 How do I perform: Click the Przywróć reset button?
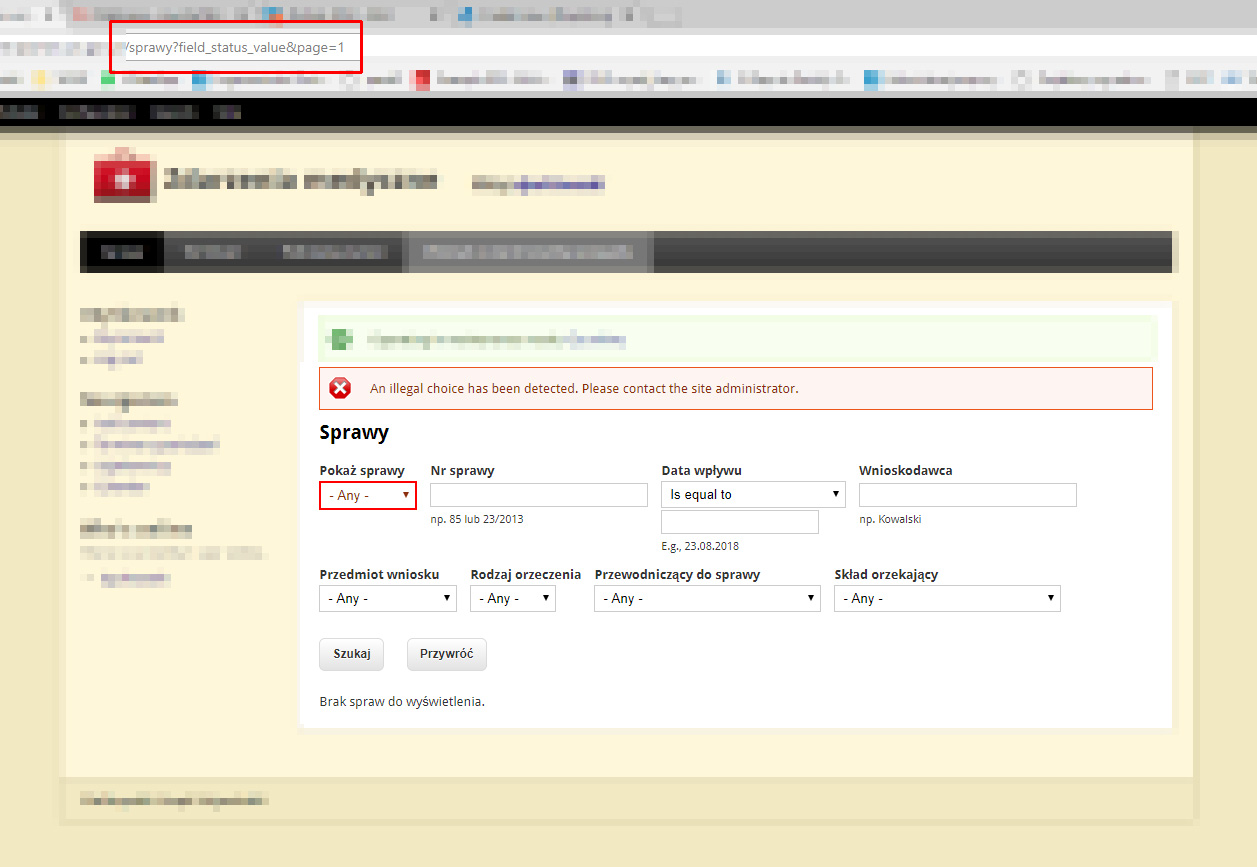(x=446, y=653)
